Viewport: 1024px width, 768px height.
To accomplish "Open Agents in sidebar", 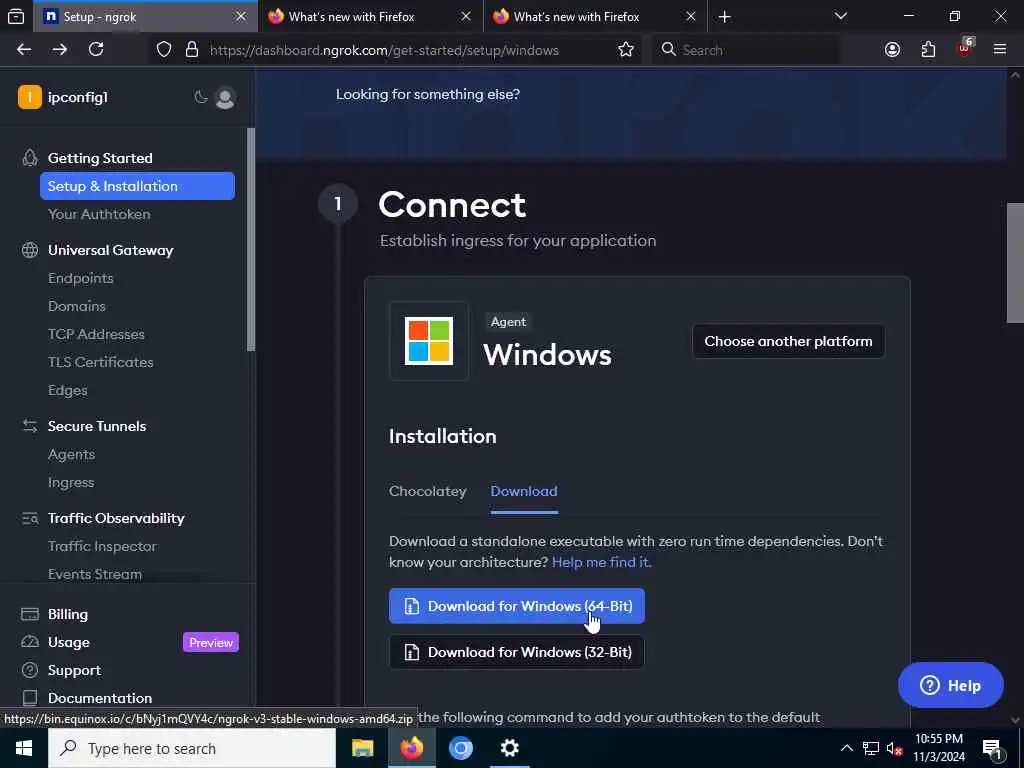I will click(72, 455).
